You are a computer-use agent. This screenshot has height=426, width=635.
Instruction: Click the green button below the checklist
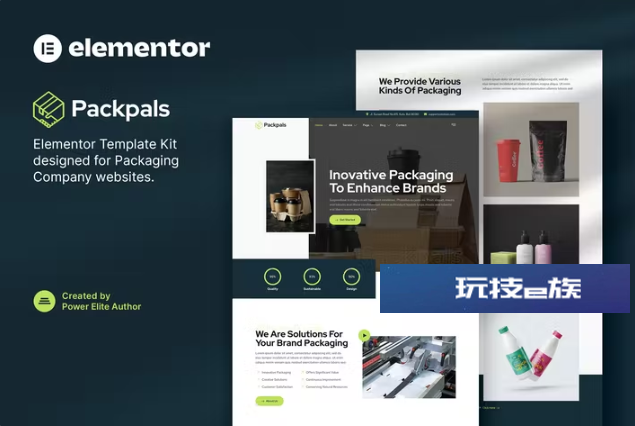269,401
